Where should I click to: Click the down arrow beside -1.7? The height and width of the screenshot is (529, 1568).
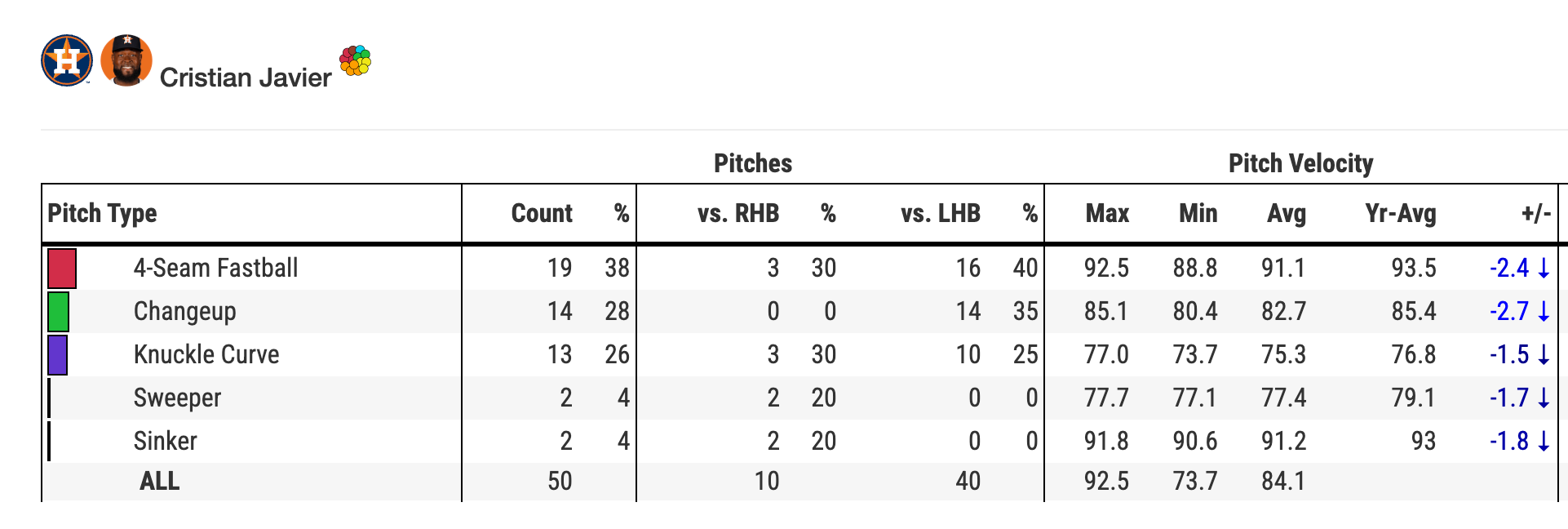[1544, 398]
